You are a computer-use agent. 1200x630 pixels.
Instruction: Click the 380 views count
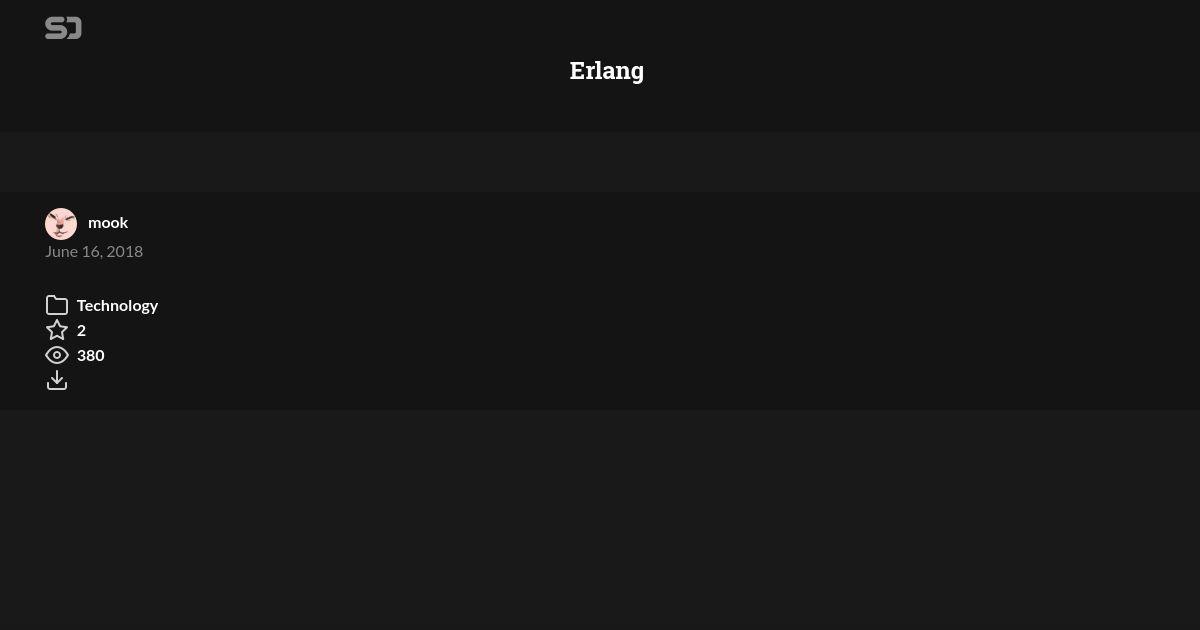point(91,355)
